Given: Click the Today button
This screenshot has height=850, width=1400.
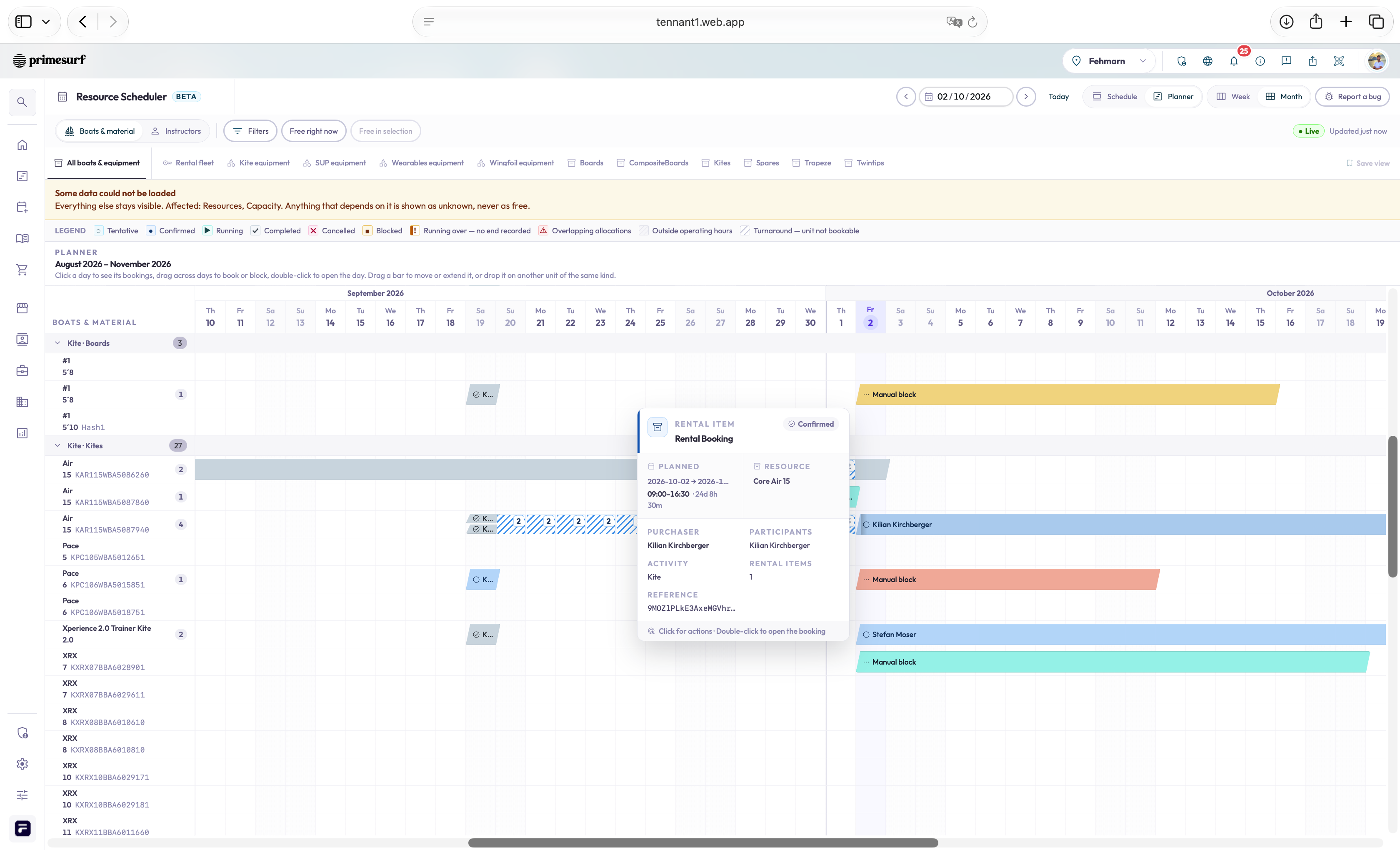Looking at the screenshot, I should (x=1058, y=97).
